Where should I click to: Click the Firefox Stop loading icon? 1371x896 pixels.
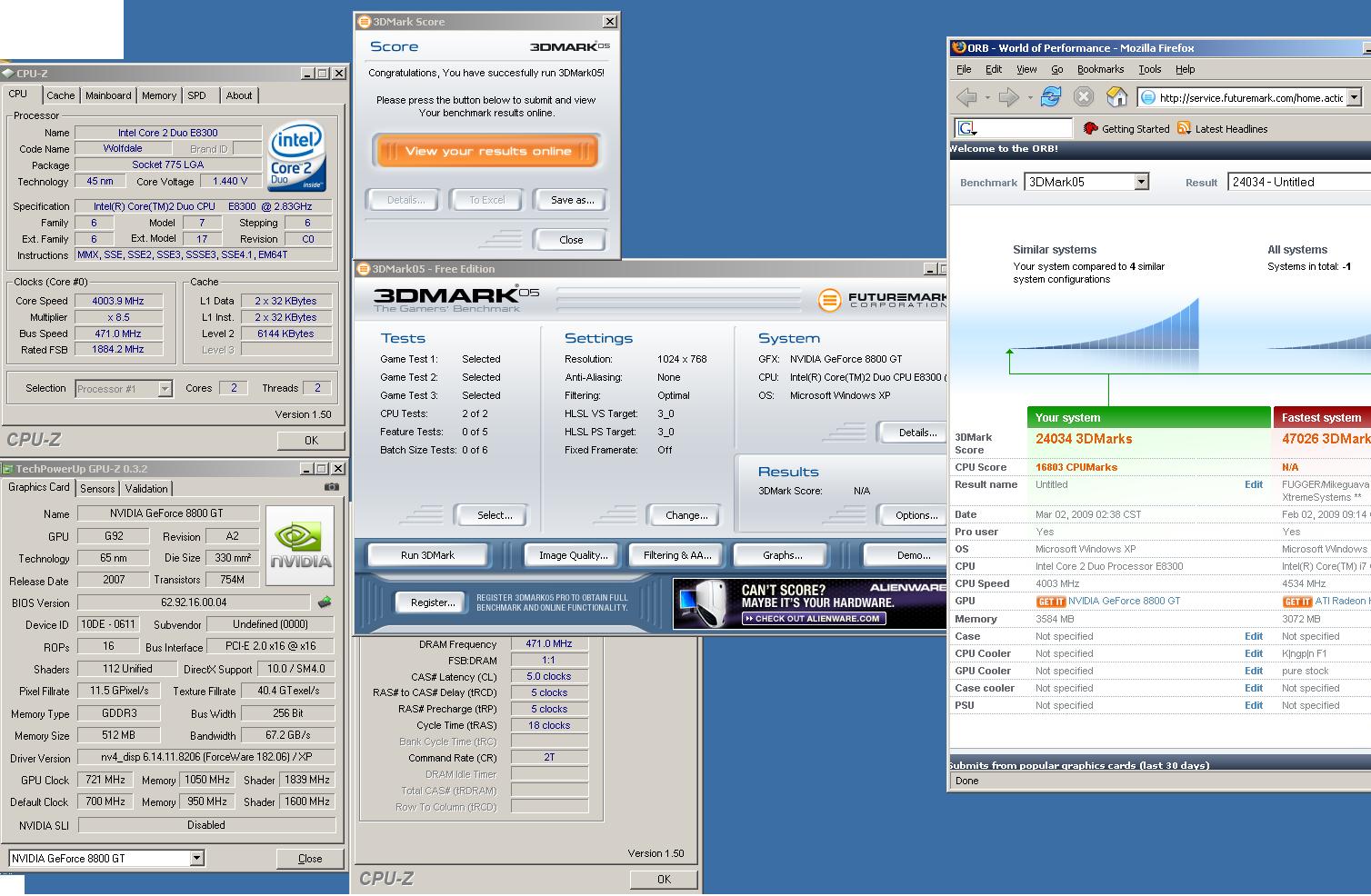click(1083, 97)
